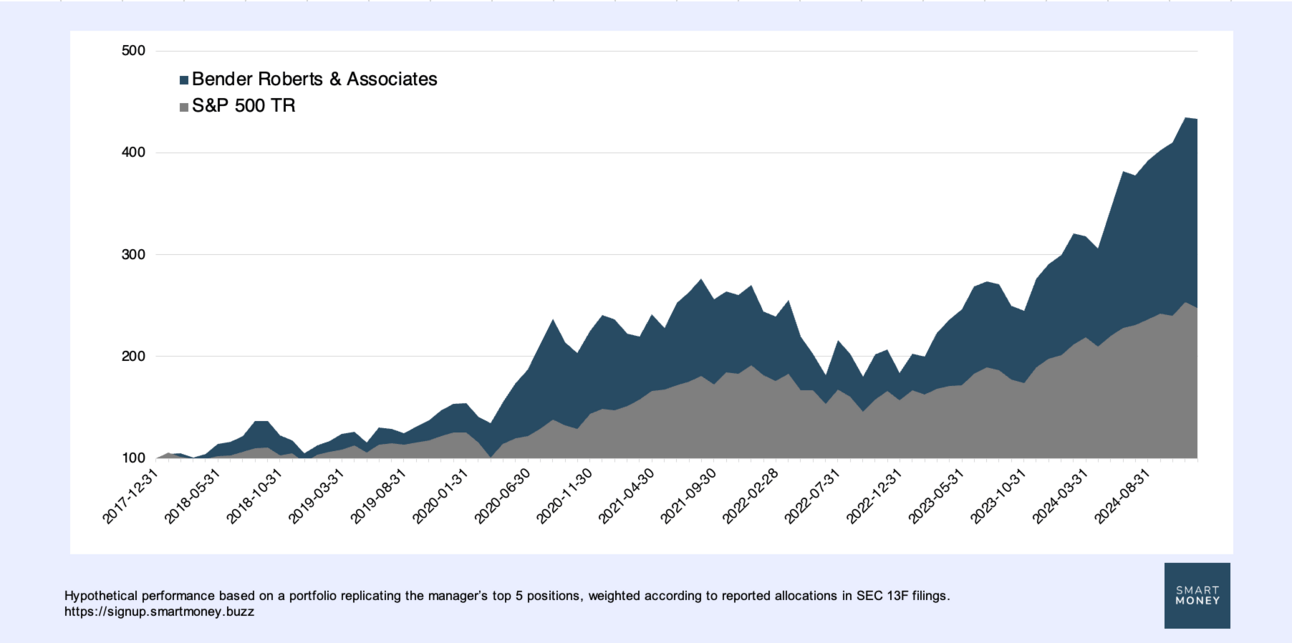Click the 2018-05-31 date label
The width and height of the screenshot is (1292, 643).
193,495
